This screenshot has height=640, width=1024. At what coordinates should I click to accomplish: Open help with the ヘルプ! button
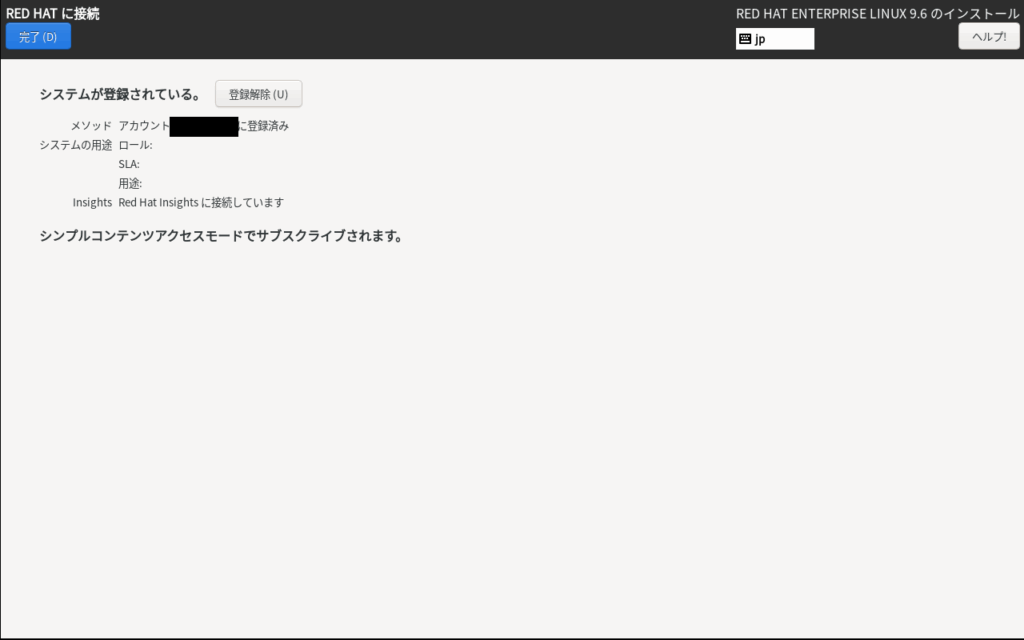(x=988, y=37)
